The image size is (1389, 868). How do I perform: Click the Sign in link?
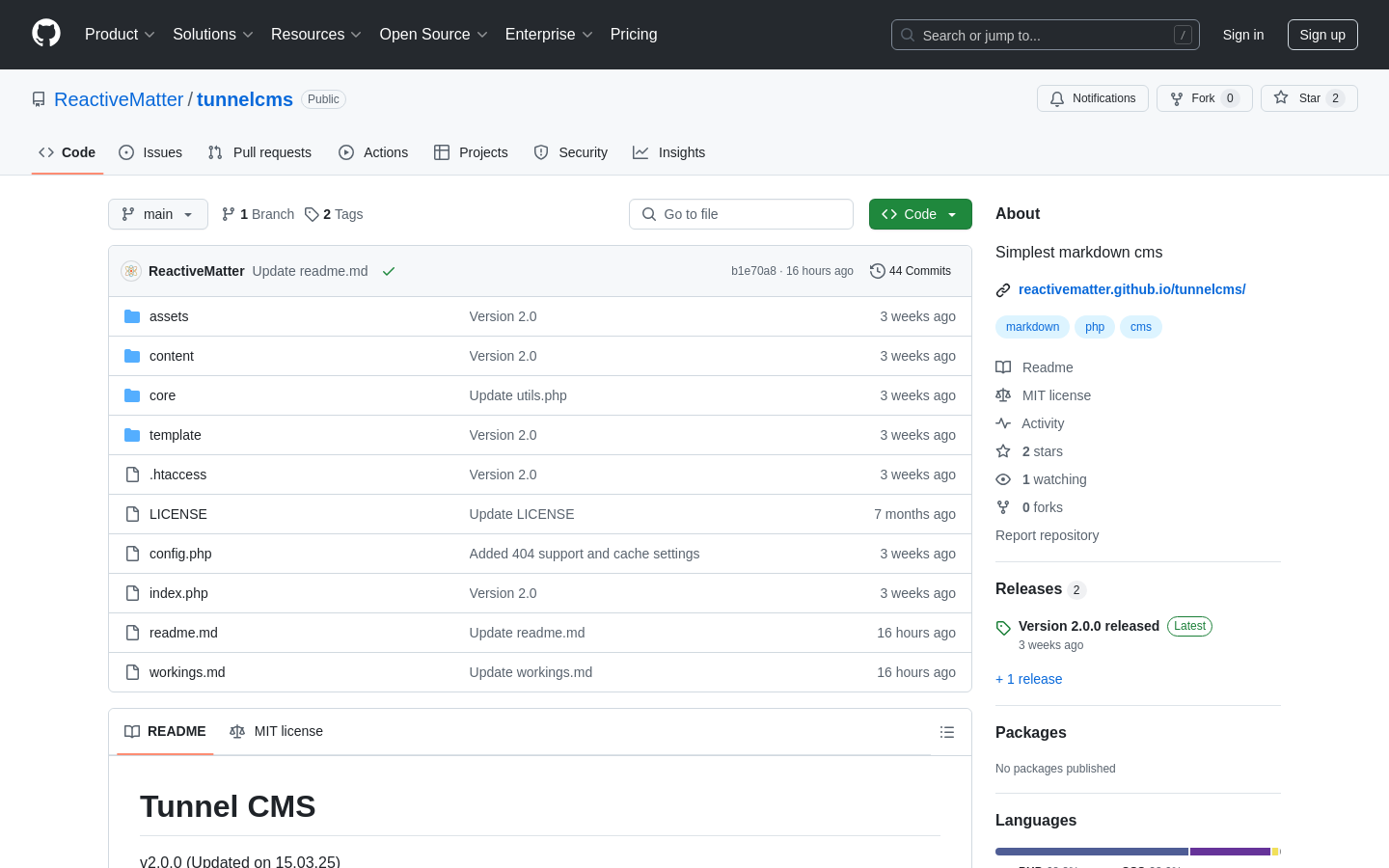tap(1243, 35)
